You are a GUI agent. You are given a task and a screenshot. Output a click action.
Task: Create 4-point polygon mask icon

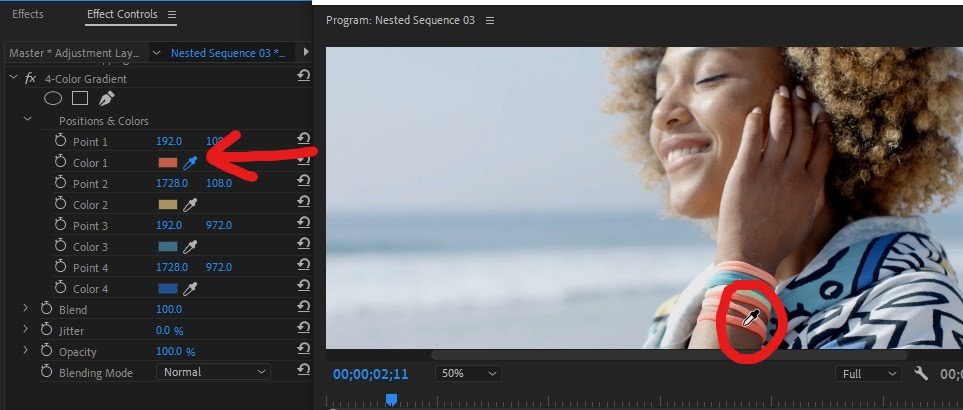click(80, 98)
